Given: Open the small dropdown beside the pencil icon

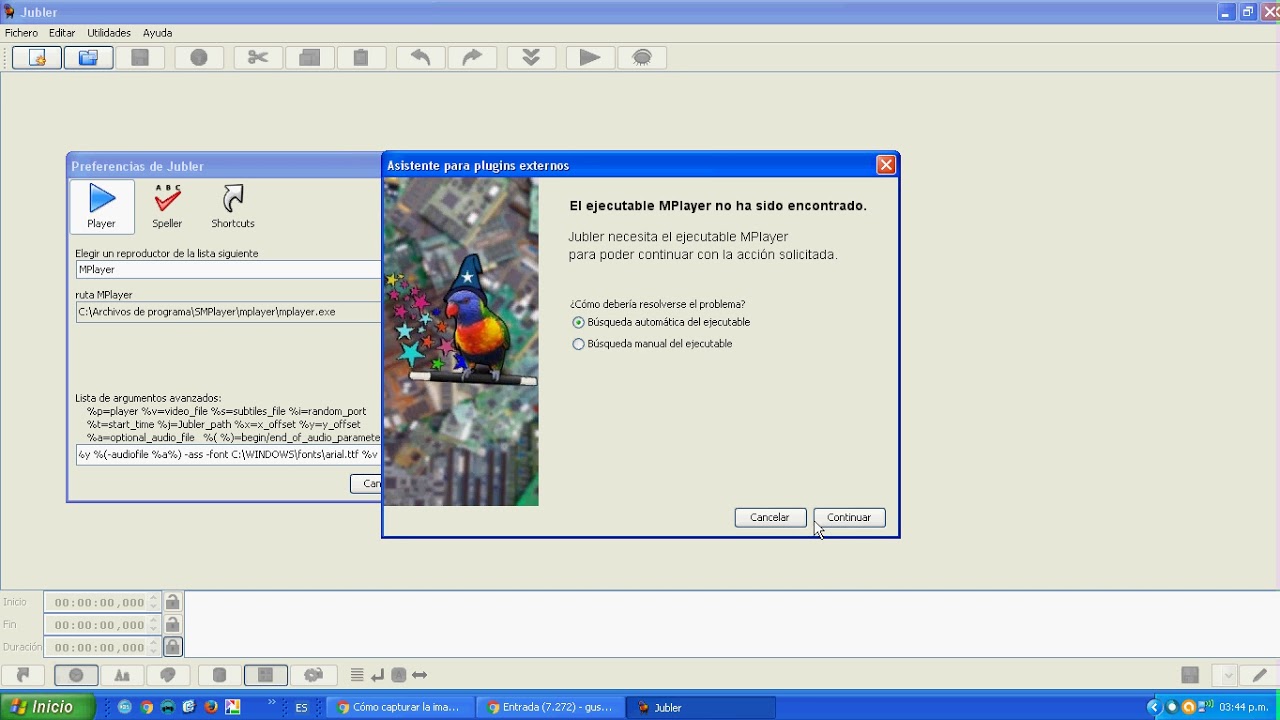Looking at the screenshot, I should coord(1227,675).
